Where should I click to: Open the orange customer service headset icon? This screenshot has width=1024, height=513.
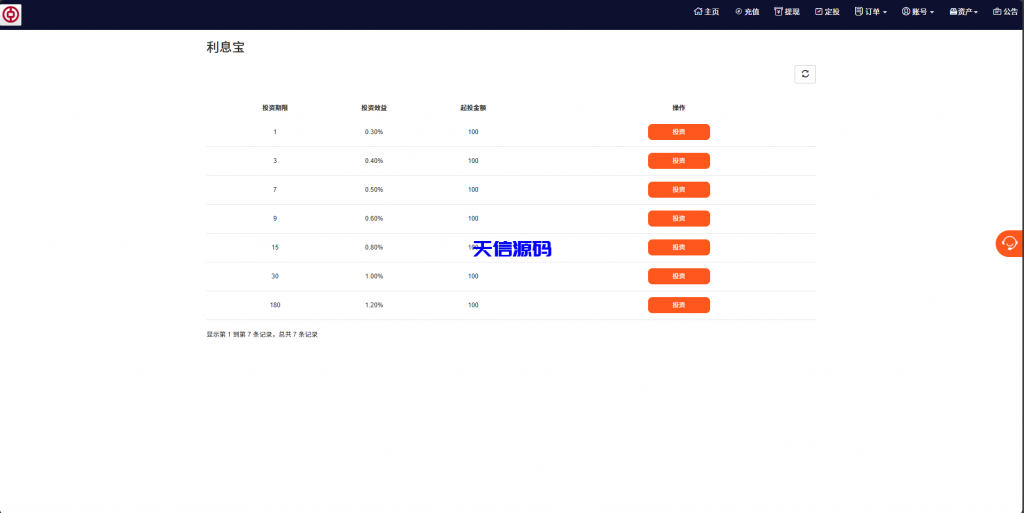coord(1009,243)
